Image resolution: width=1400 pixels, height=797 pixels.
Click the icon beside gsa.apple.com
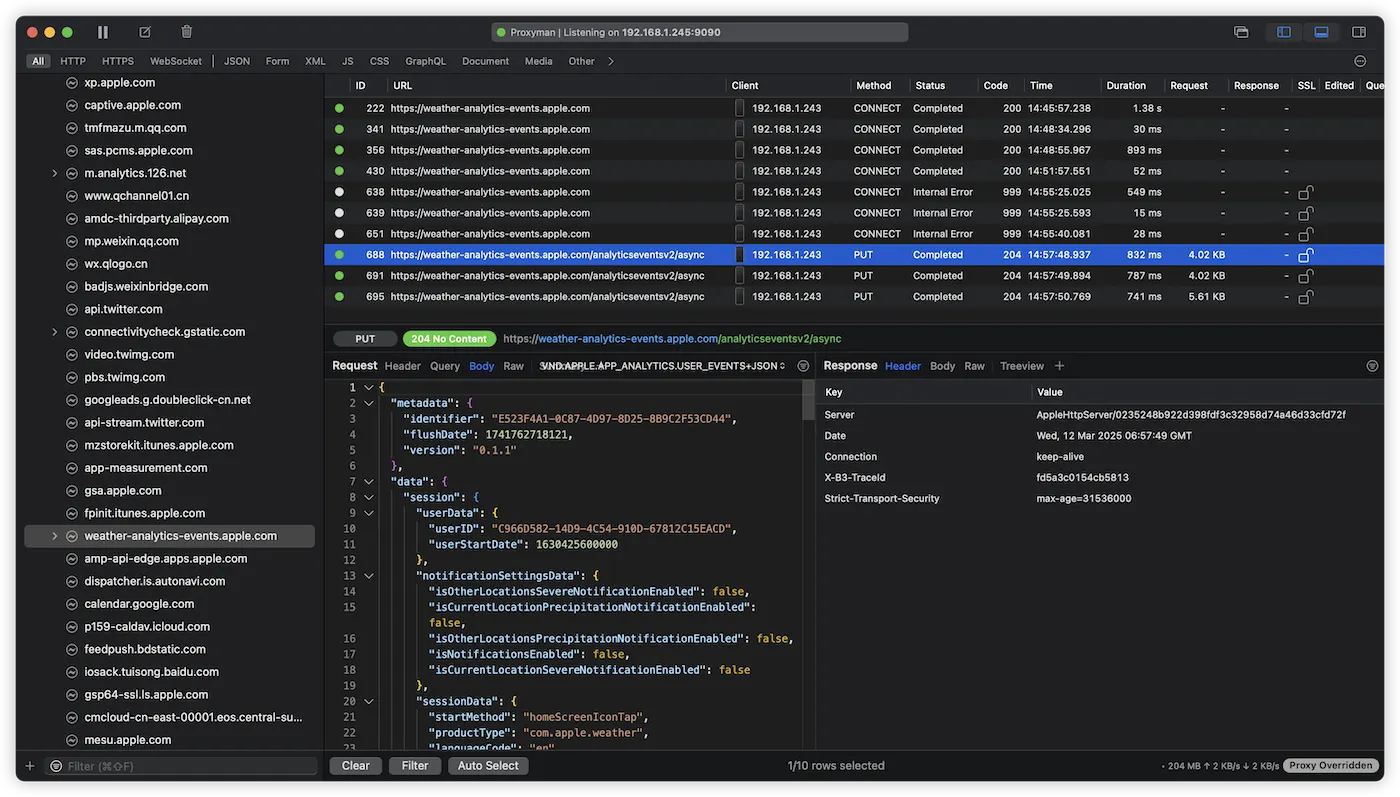click(72, 491)
